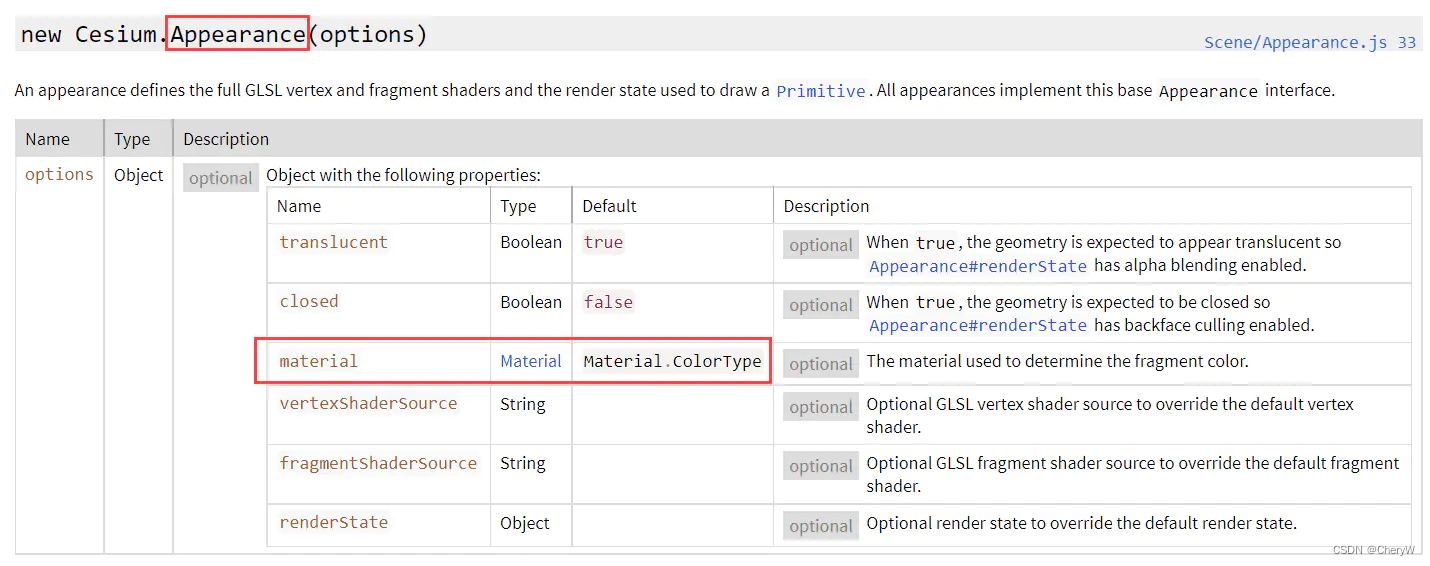Click the optional badge in material row
This screenshot has width=1430, height=566.
tap(821, 364)
